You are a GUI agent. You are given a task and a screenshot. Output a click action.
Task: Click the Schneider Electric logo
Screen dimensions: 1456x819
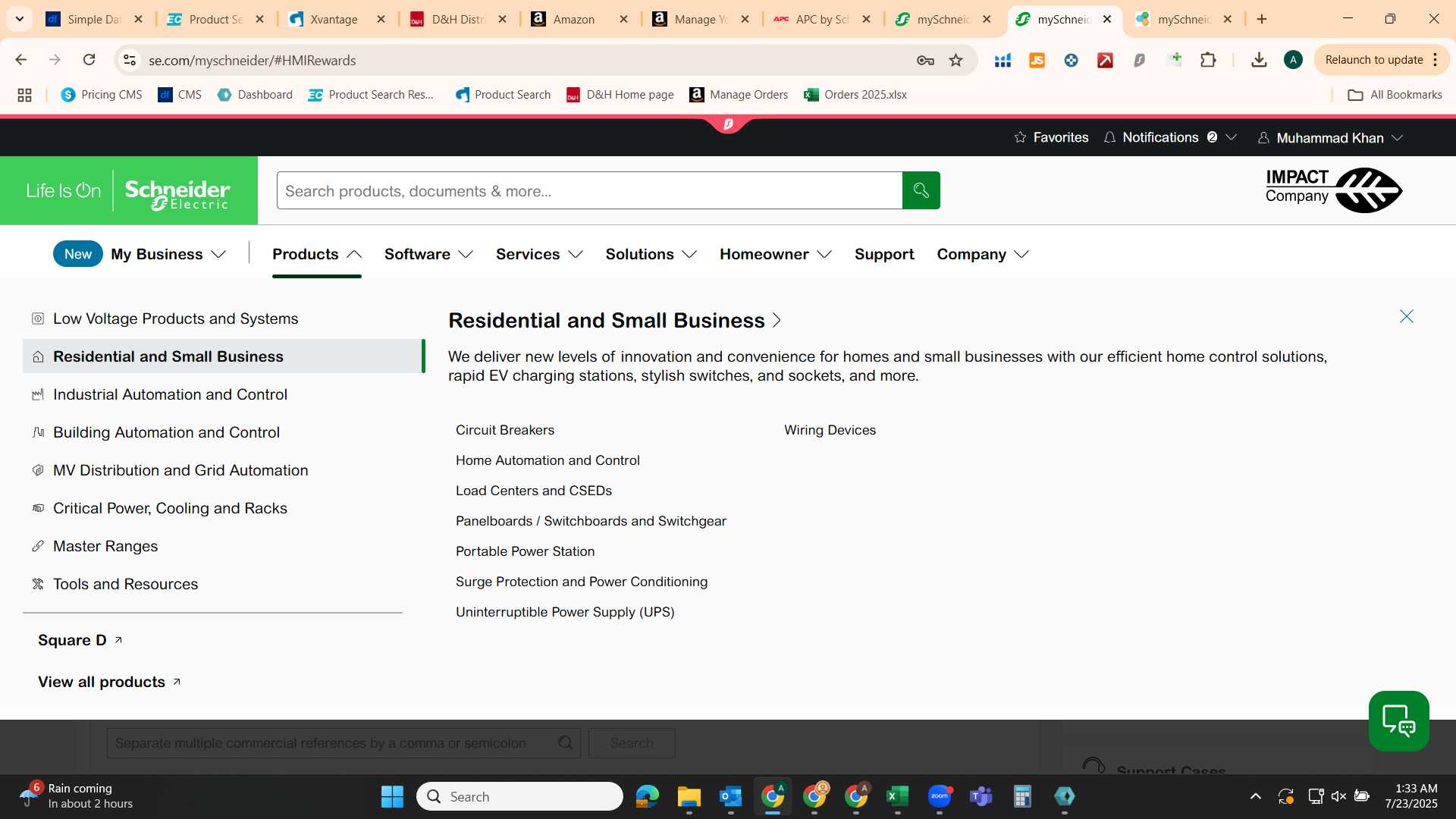click(129, 190)
